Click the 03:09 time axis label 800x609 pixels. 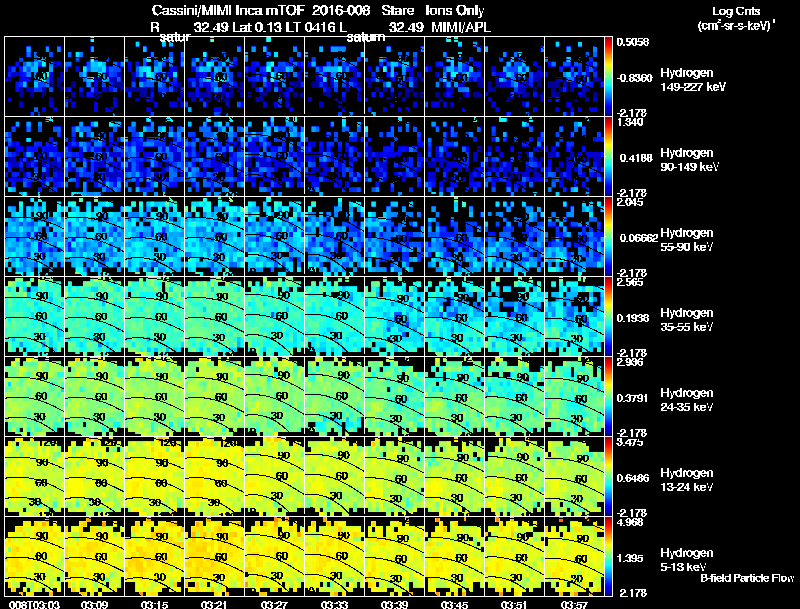pos(94,604)
